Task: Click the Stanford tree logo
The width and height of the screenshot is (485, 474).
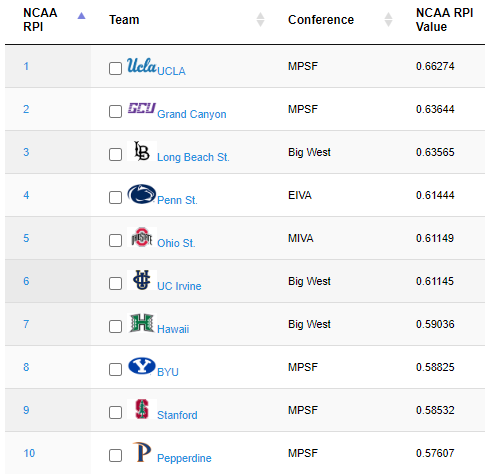Action: coord(142,409)
